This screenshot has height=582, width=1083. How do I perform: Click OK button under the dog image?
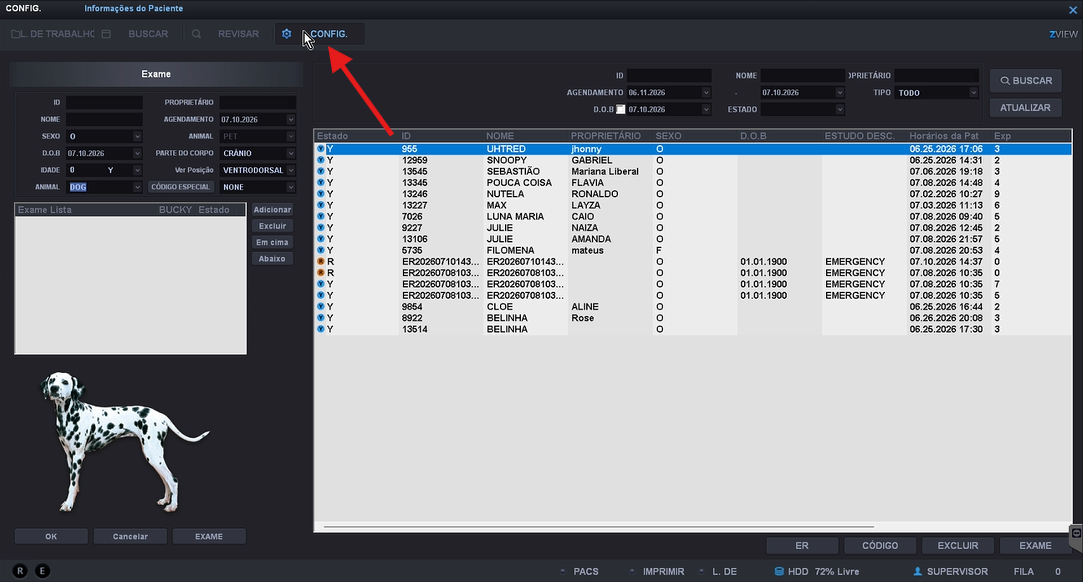pos(51,536)
